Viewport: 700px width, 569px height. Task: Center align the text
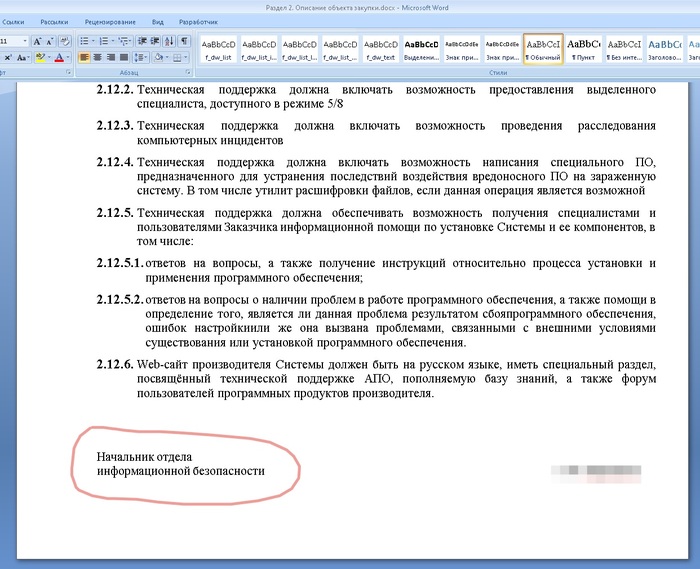99,58
